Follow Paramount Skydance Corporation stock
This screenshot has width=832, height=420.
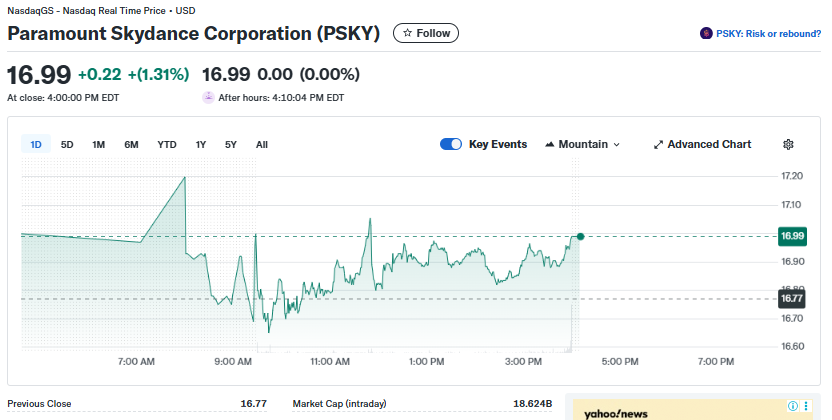click(426, 33)
